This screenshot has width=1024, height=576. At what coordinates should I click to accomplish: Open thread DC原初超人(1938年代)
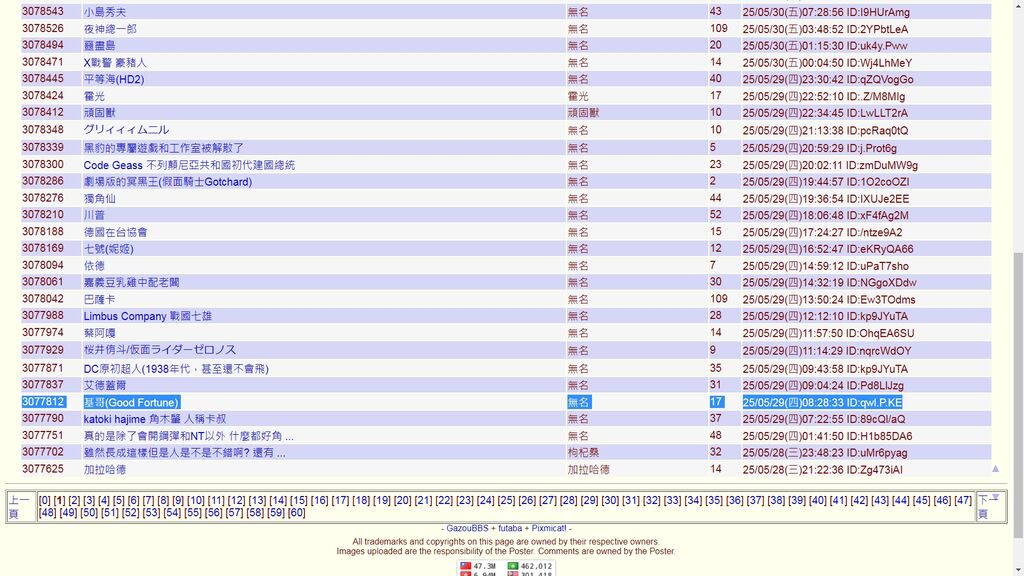[x=176, y=369]
